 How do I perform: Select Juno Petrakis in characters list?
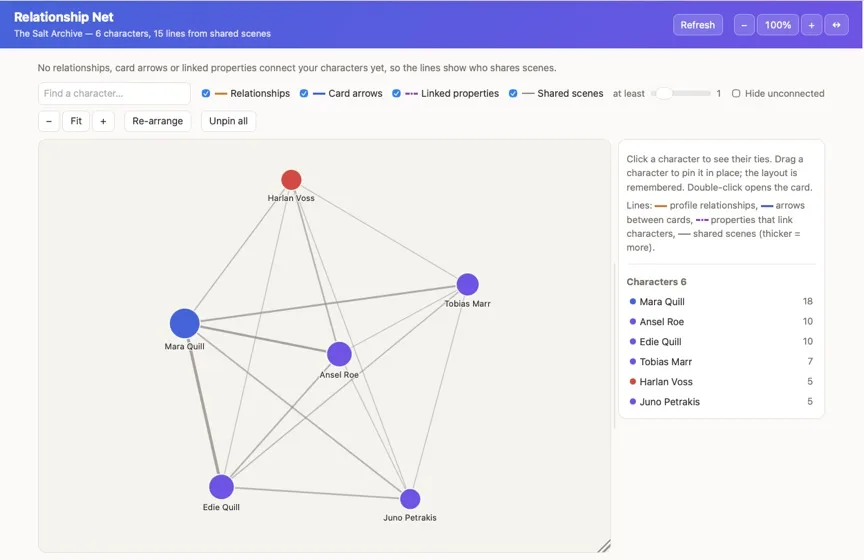(x=721, y=402)
